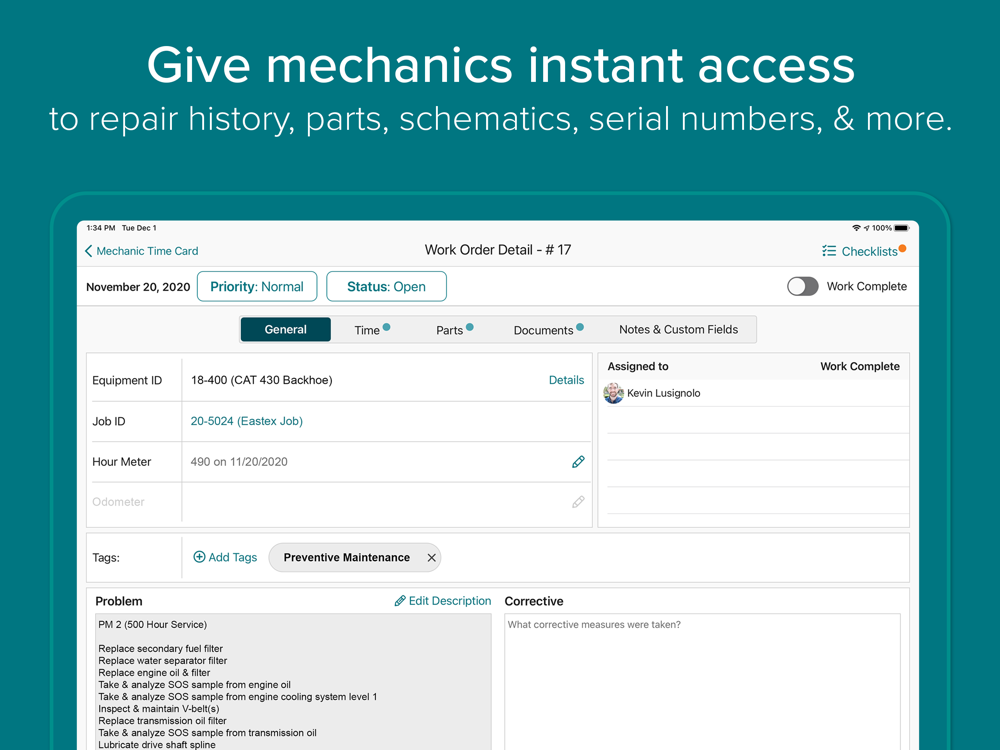Switch to the Parts tab
The height and width of the screenshot is (750, 1000).
454,330
